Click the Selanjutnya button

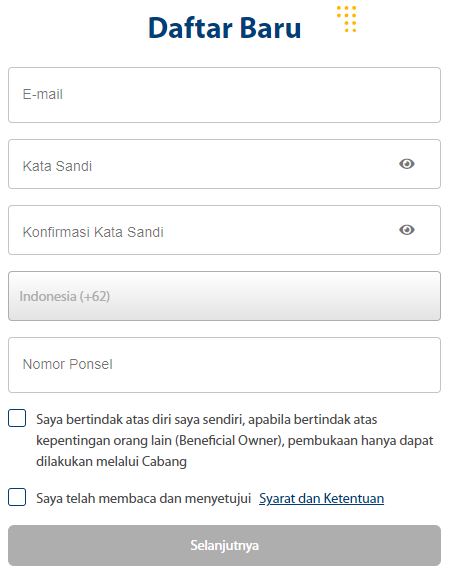(x=224, y=546)
